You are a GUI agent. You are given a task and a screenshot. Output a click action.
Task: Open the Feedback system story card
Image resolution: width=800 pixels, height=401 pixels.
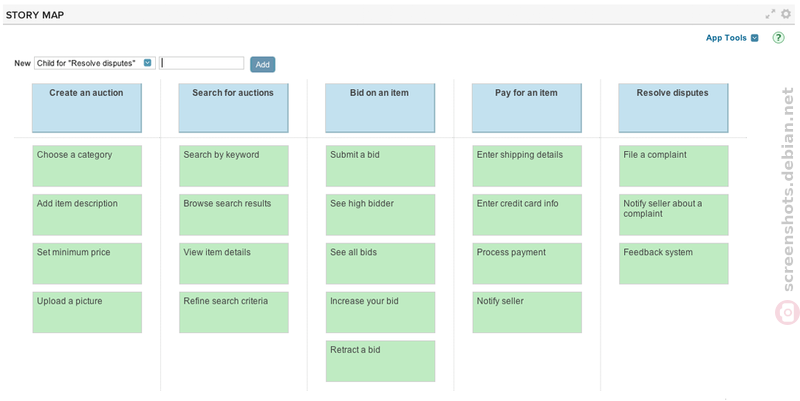[674, 263]
